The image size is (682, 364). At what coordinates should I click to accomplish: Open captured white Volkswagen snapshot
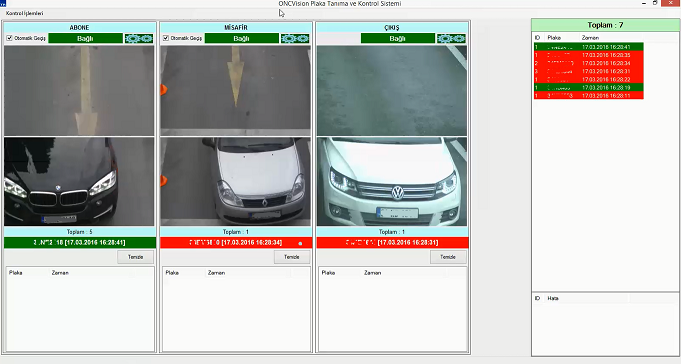[x=392, y=181]
